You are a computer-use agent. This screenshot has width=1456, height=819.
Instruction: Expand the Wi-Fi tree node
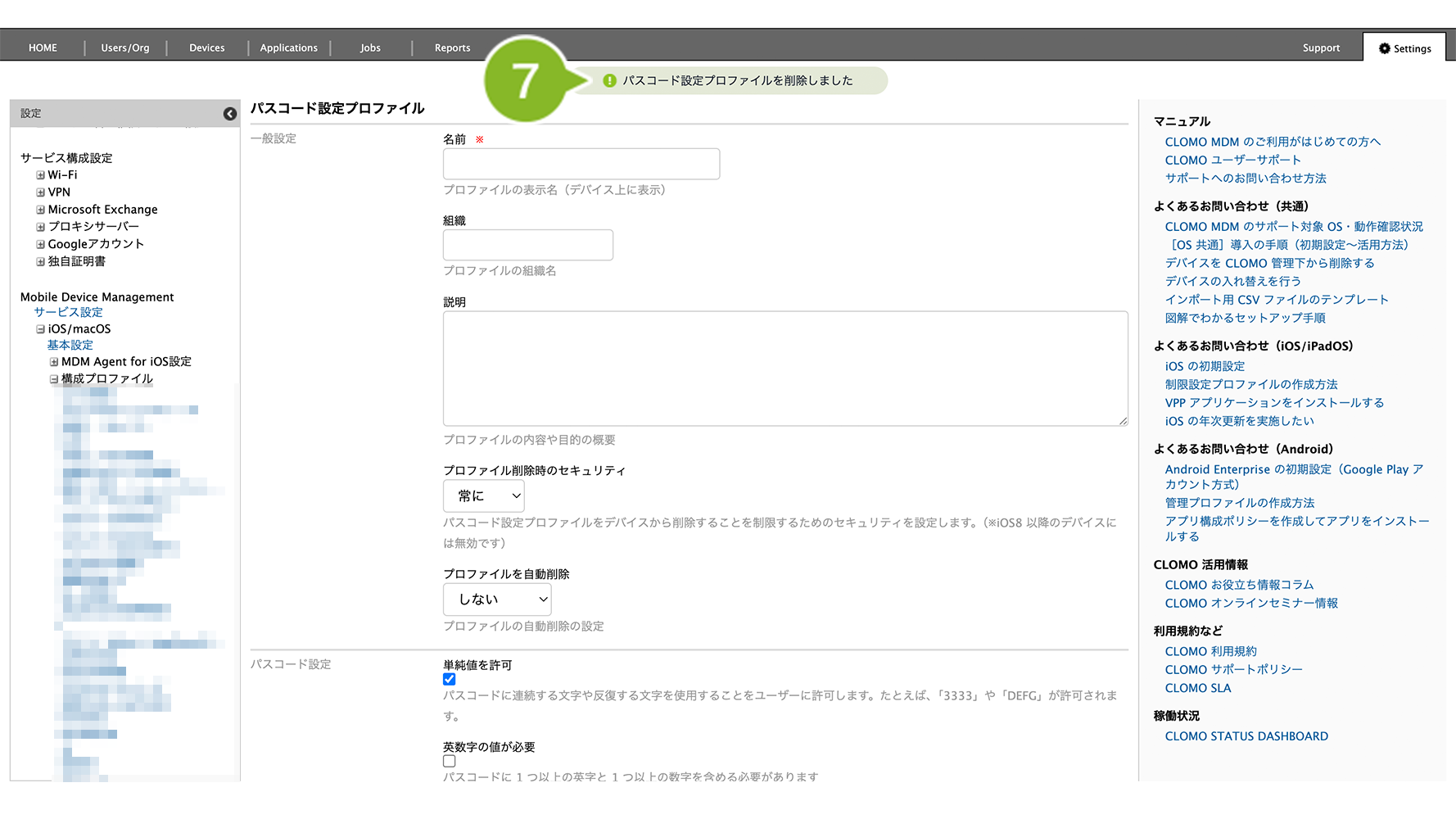pos(40,175)
